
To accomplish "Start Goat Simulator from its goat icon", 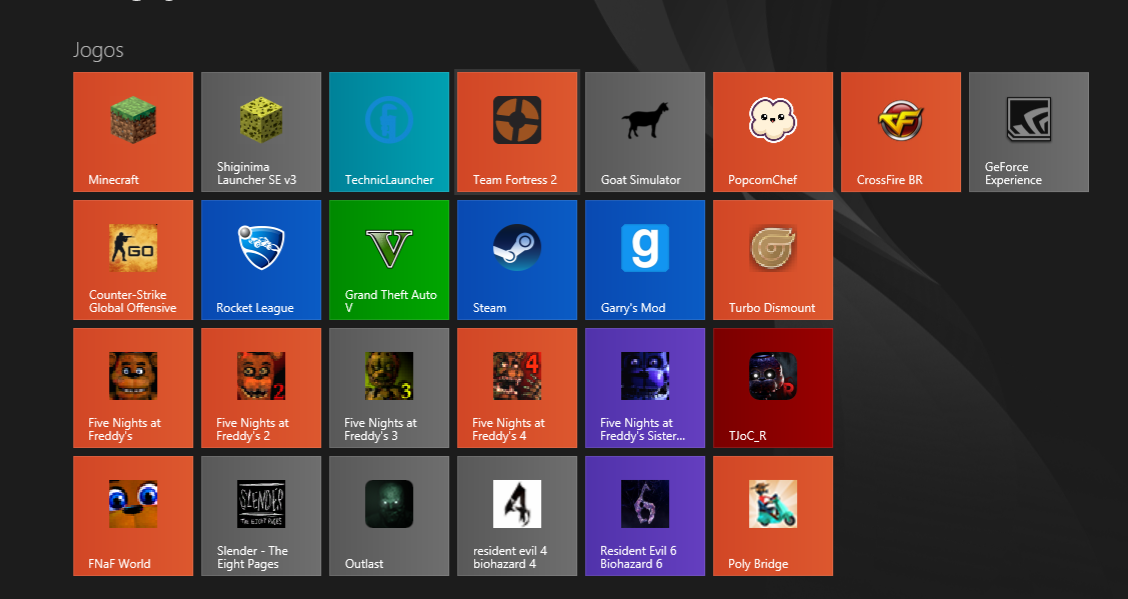I will coord(645,132).
